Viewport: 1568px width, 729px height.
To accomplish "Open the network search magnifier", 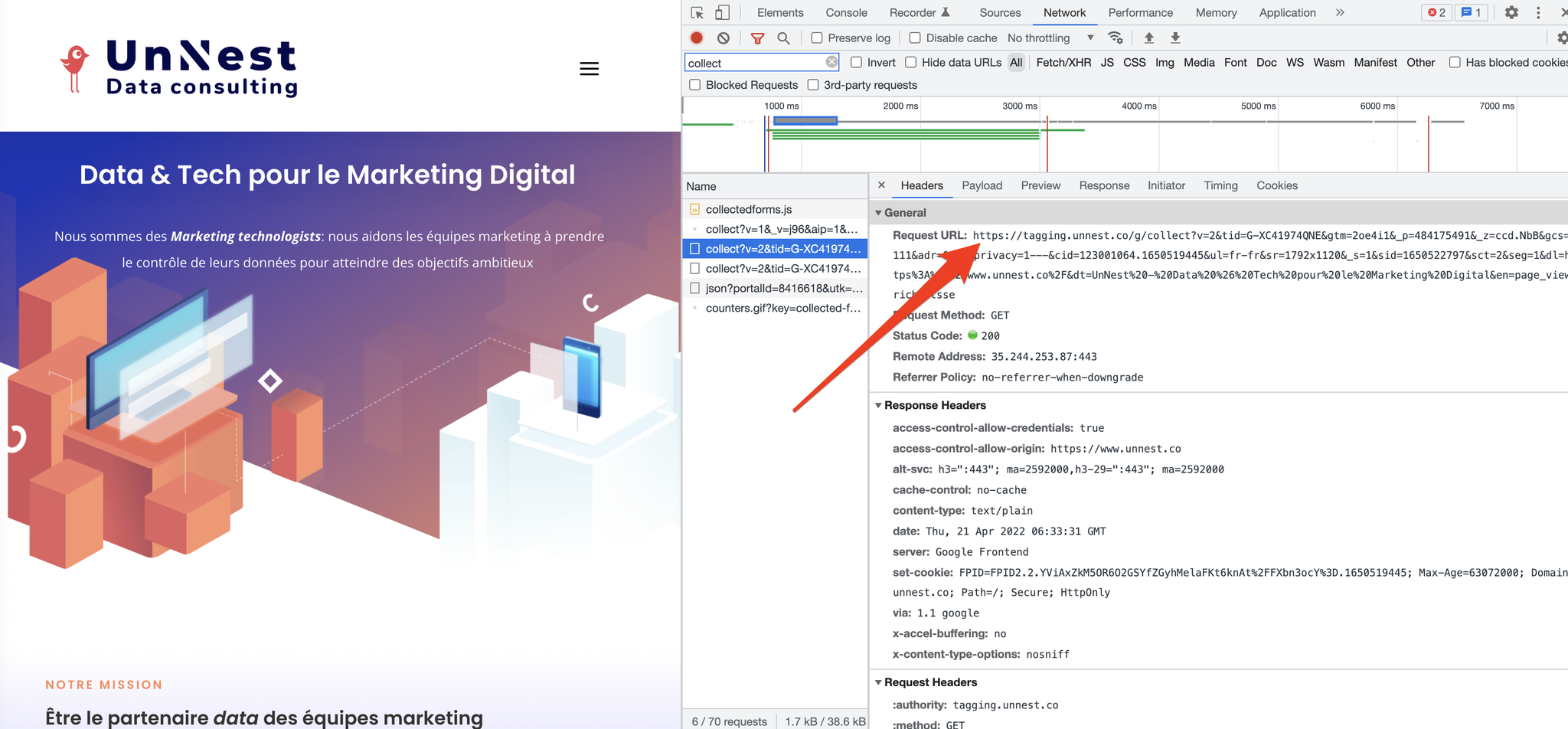I will tap(783, 38).
